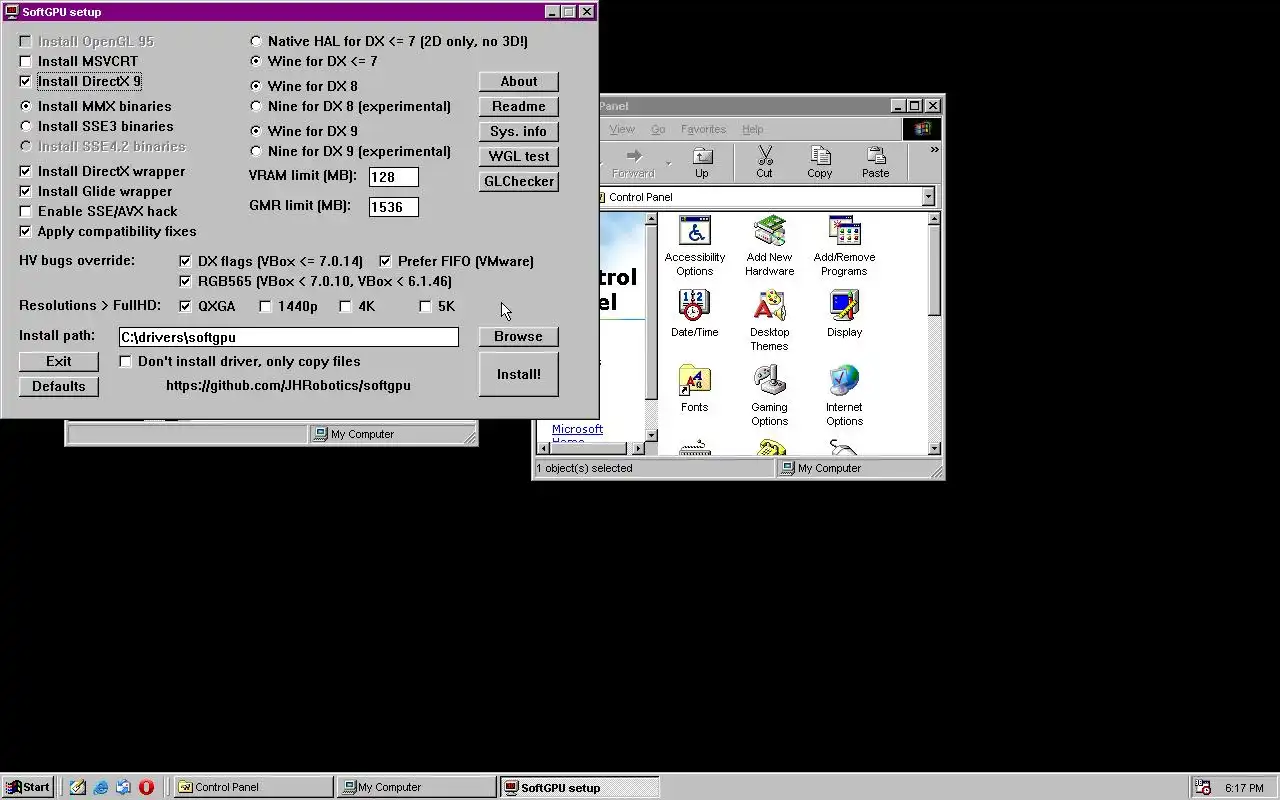The width and height of the screenshot is (1280, 800).
Task: Switch to Control Panel taskbar button
Action: 254,787
